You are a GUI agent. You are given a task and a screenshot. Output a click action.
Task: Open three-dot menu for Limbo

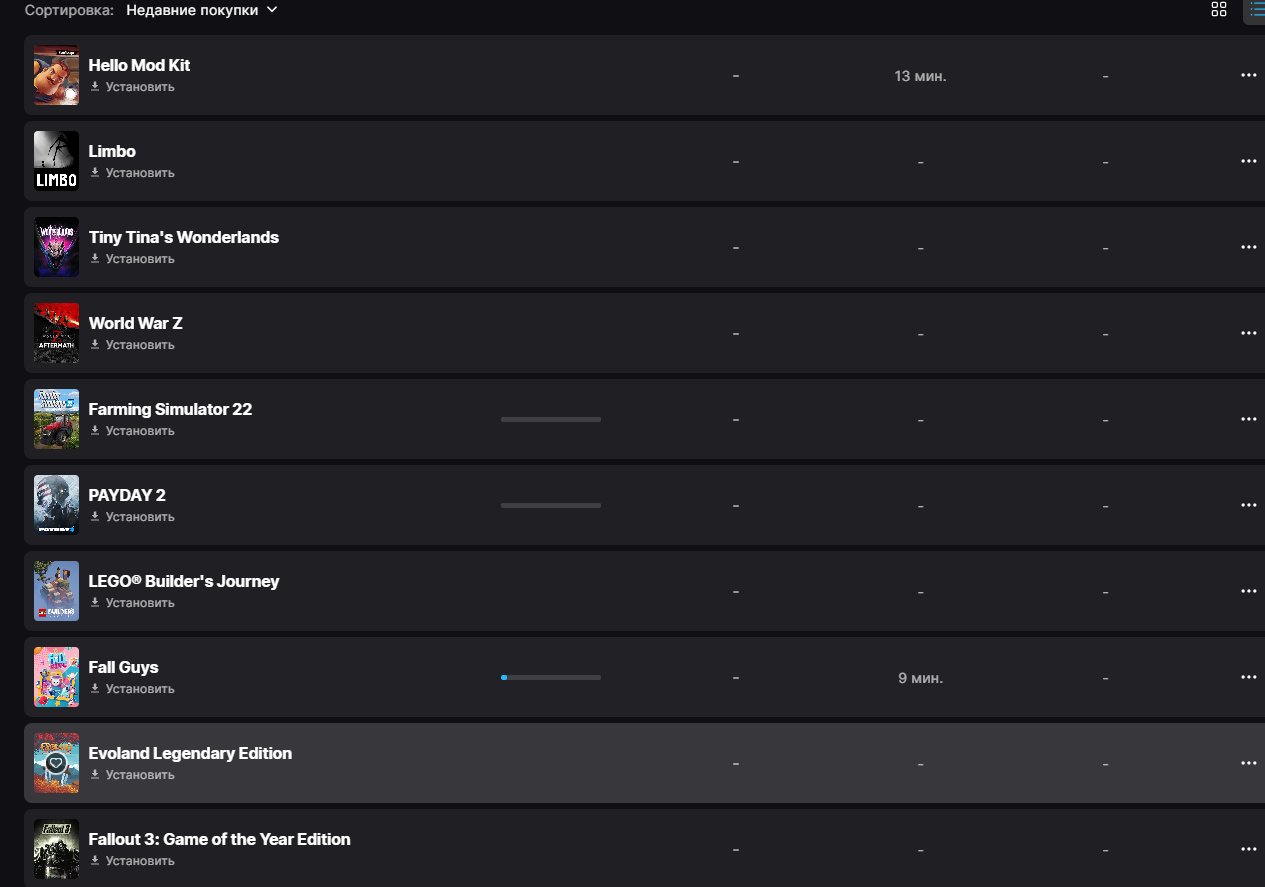click(1248, 161)
